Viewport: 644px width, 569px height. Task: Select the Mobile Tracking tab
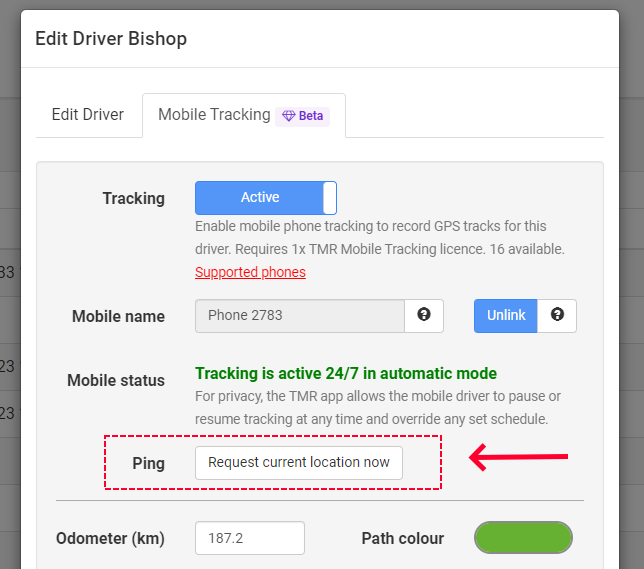point(244,115)
